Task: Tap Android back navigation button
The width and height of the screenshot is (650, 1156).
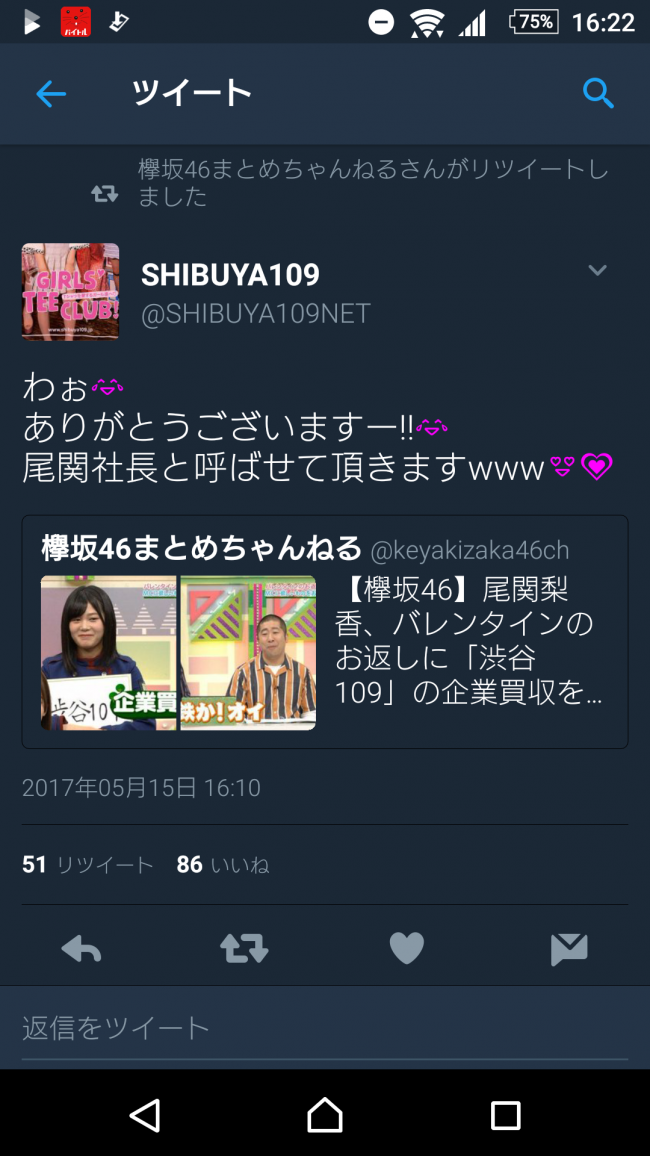Action: click(x=144, y=1115)
